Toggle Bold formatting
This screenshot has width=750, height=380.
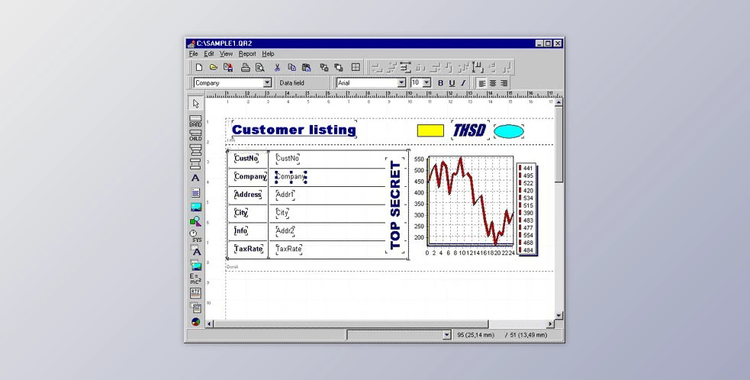coord(441,83)
